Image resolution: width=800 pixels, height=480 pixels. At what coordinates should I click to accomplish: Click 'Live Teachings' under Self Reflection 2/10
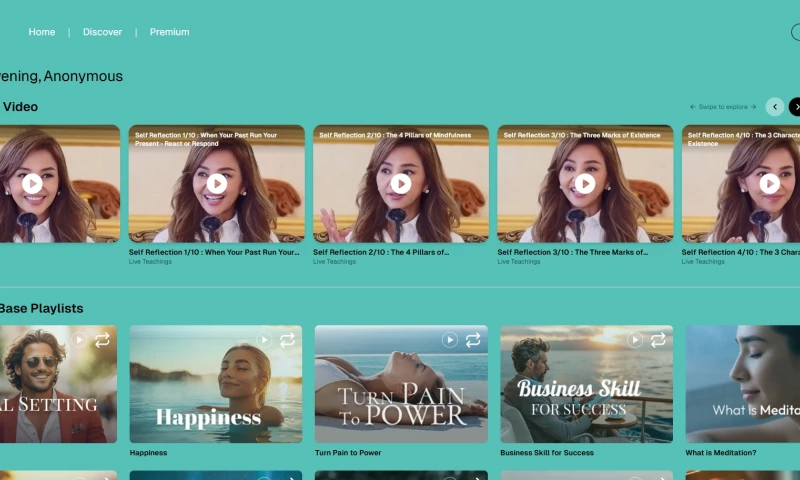tap(334, 262)
